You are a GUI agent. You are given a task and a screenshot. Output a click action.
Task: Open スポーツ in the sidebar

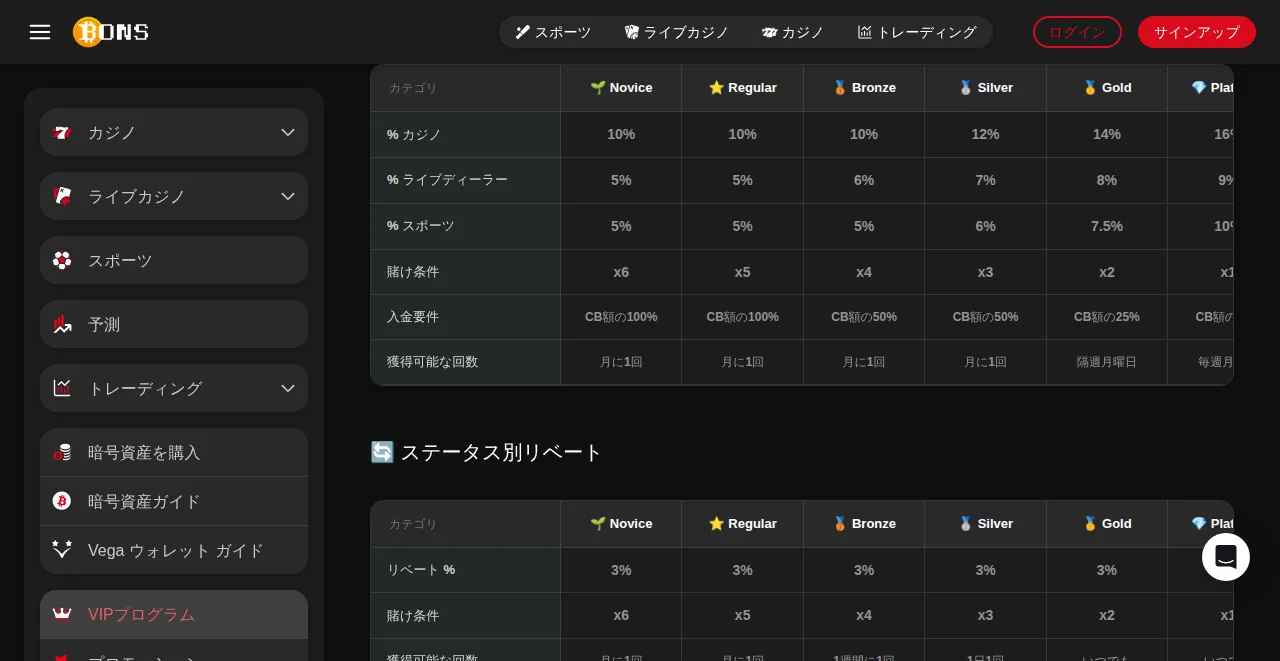174,260
